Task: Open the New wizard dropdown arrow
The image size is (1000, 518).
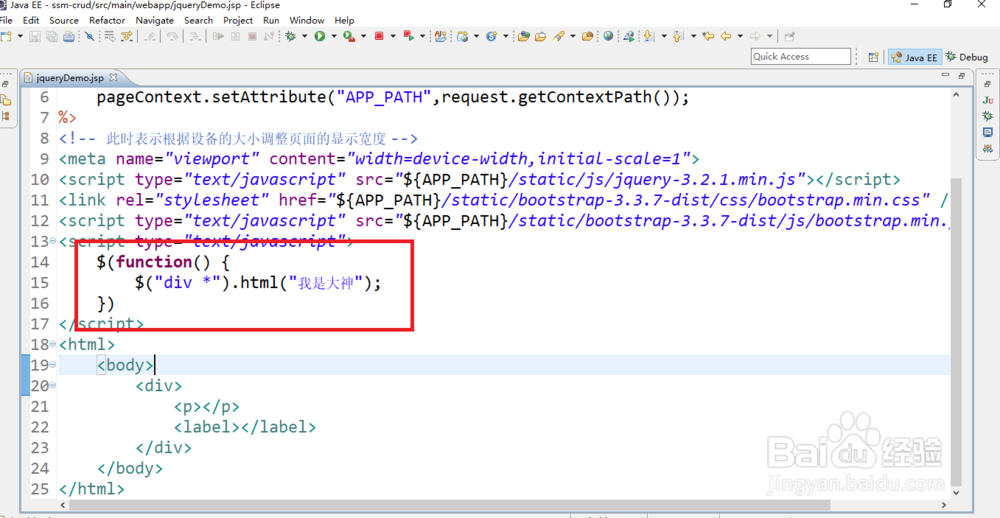Action: 20,36
